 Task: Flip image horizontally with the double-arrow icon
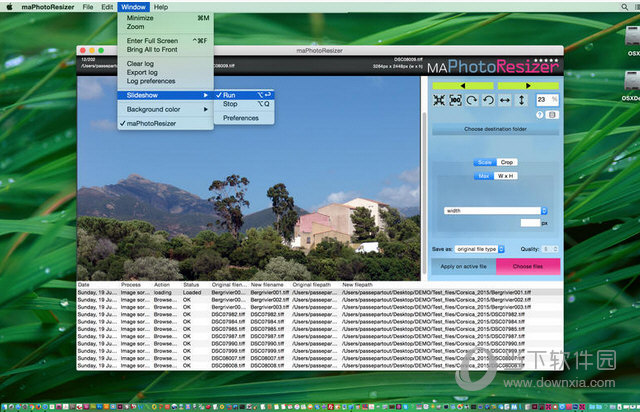[505, 100]
